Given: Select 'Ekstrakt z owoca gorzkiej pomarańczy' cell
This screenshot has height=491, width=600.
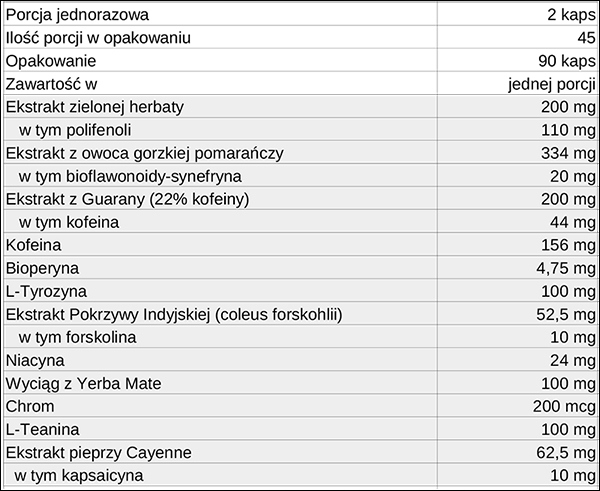Looking at the screenshot, I should (145, 153).
